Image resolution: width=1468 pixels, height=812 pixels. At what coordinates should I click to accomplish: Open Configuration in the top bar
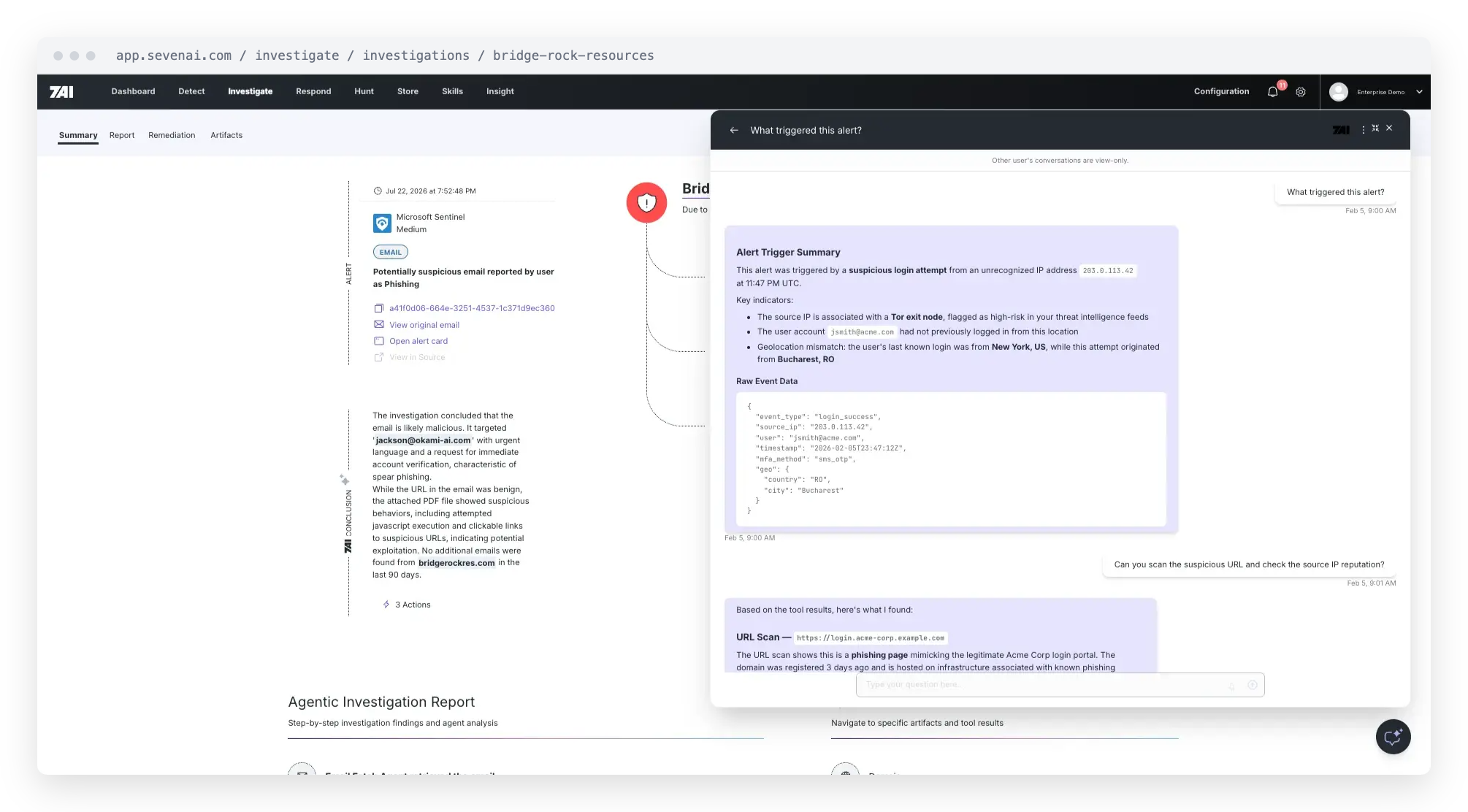1221,92
